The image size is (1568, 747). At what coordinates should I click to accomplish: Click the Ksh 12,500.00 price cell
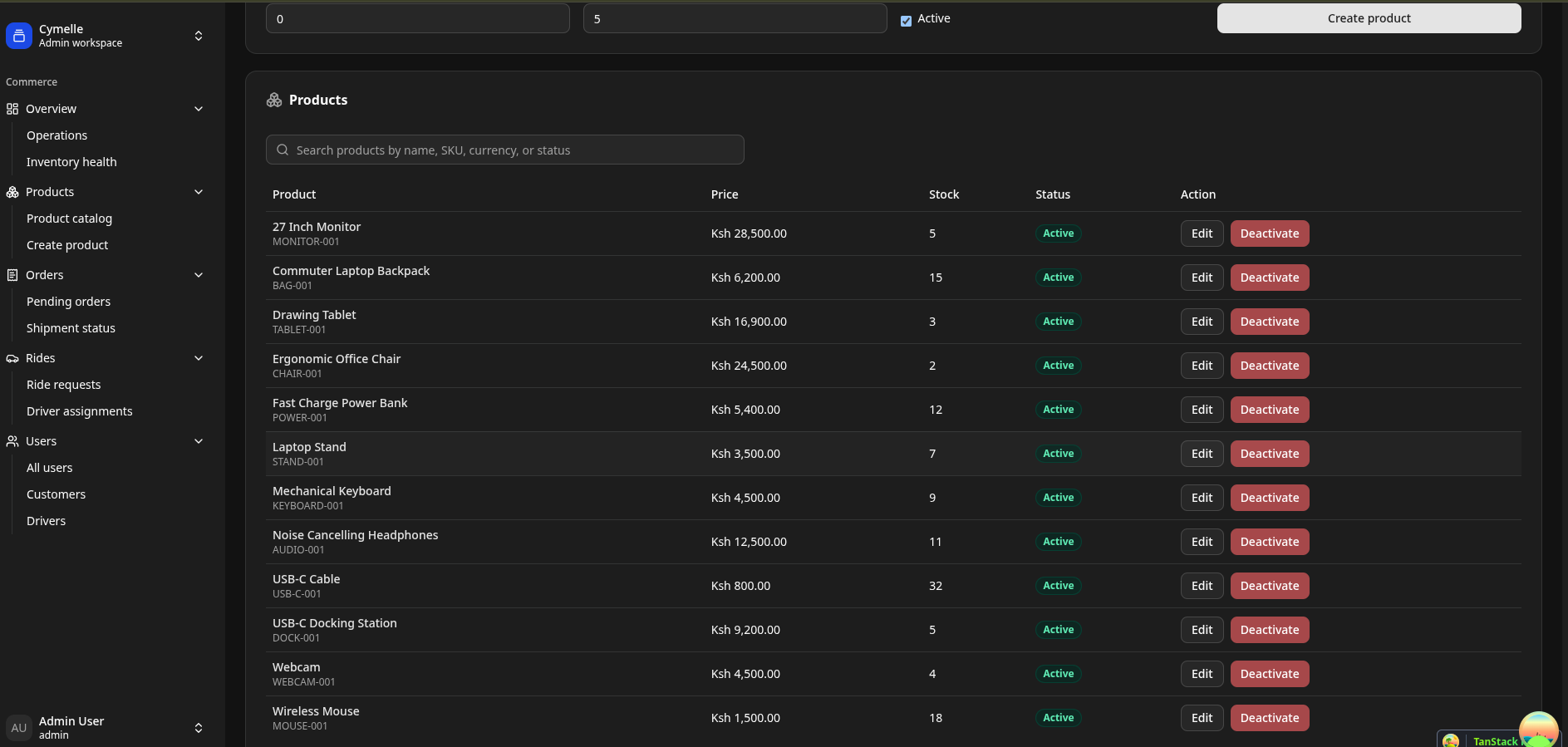click(749, 542)
